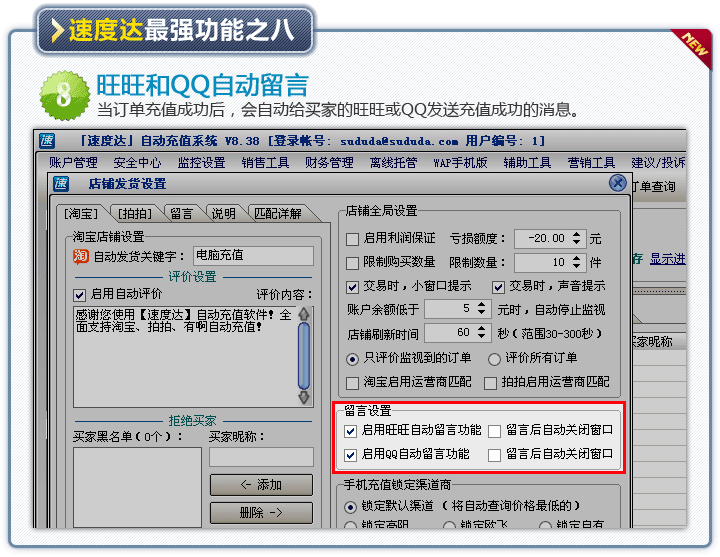Viewport: 720px width, 557px height.
Task: Click the 限制数量 value field
Action: pos(543,263)
